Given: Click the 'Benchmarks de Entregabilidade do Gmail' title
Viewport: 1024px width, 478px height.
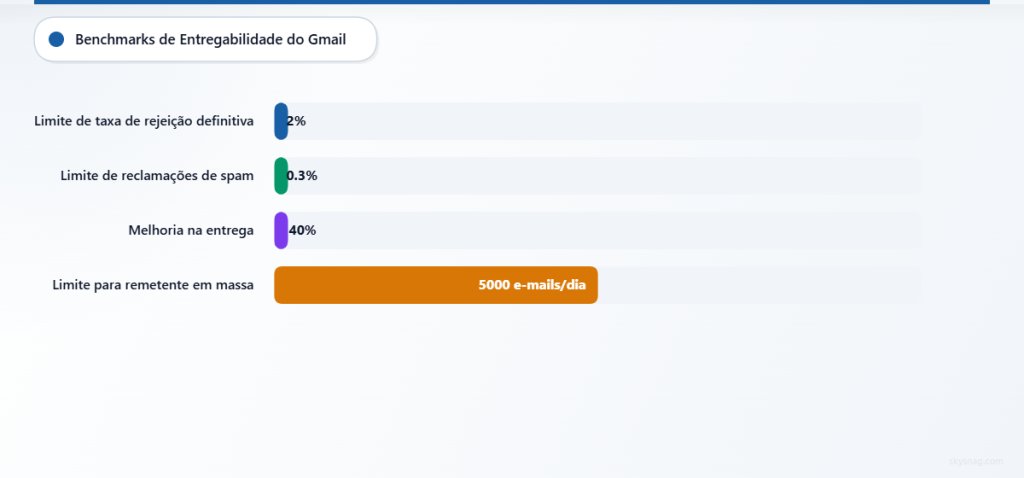Looking at the screenshot, I should (210, 40).
